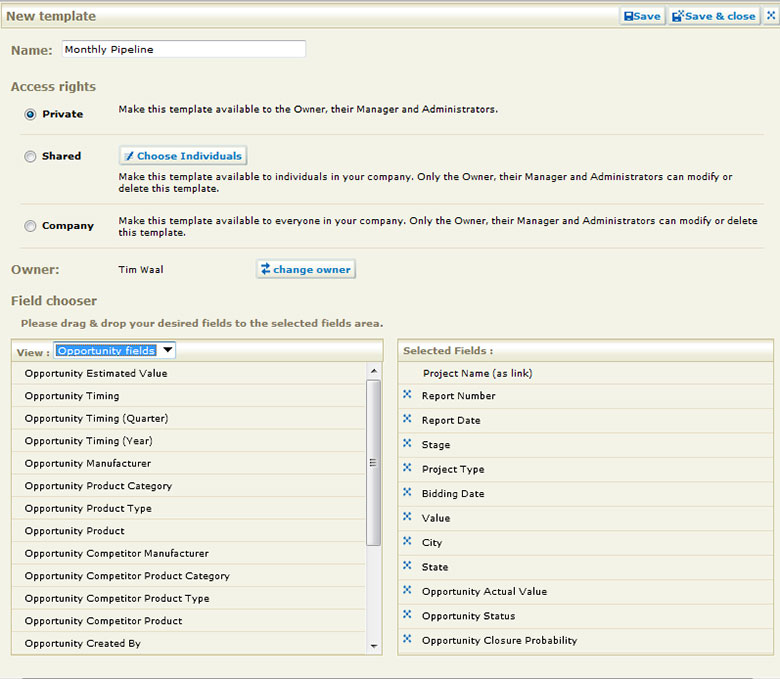Click Save & close button
The height and width of the screenshot is (679, 780).
coord(714,16)
